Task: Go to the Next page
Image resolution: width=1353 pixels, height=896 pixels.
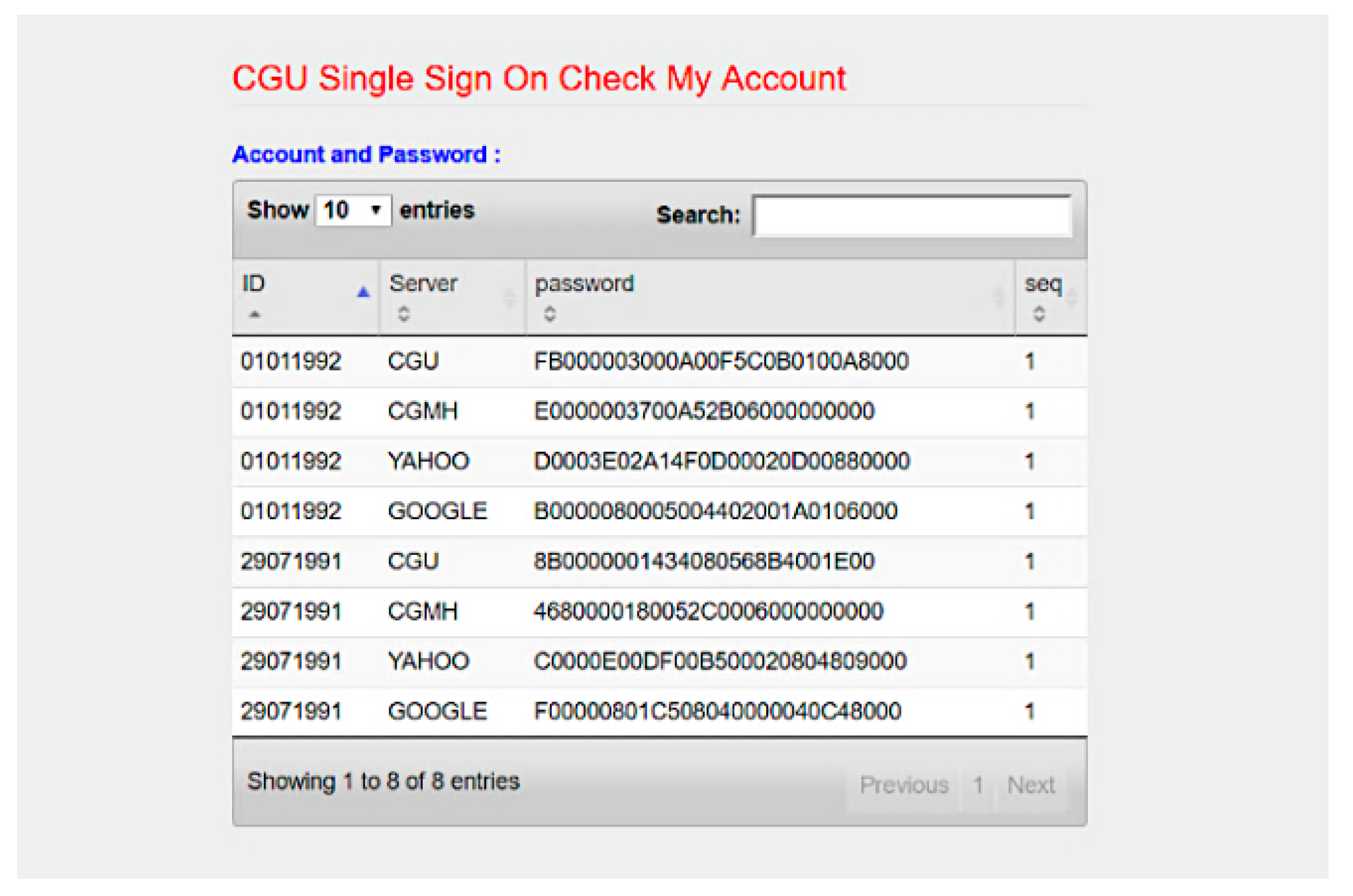Action: (x=1031, y=785)
